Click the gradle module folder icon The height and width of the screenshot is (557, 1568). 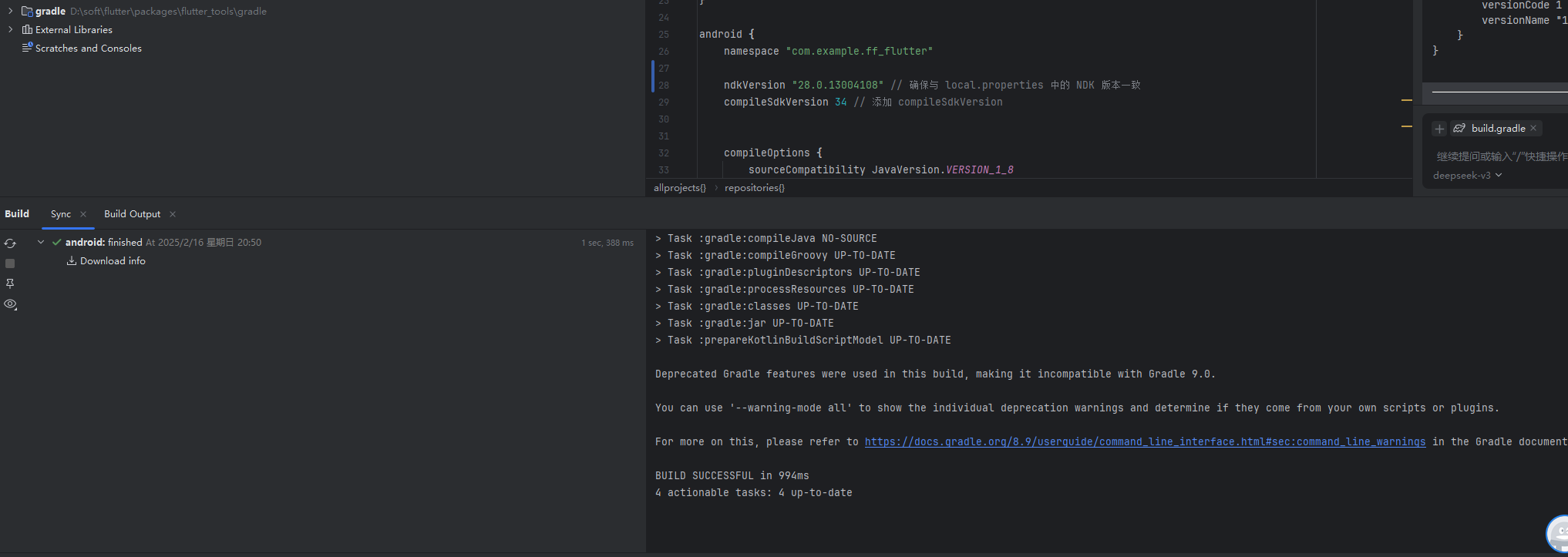[x=27, y=11]
